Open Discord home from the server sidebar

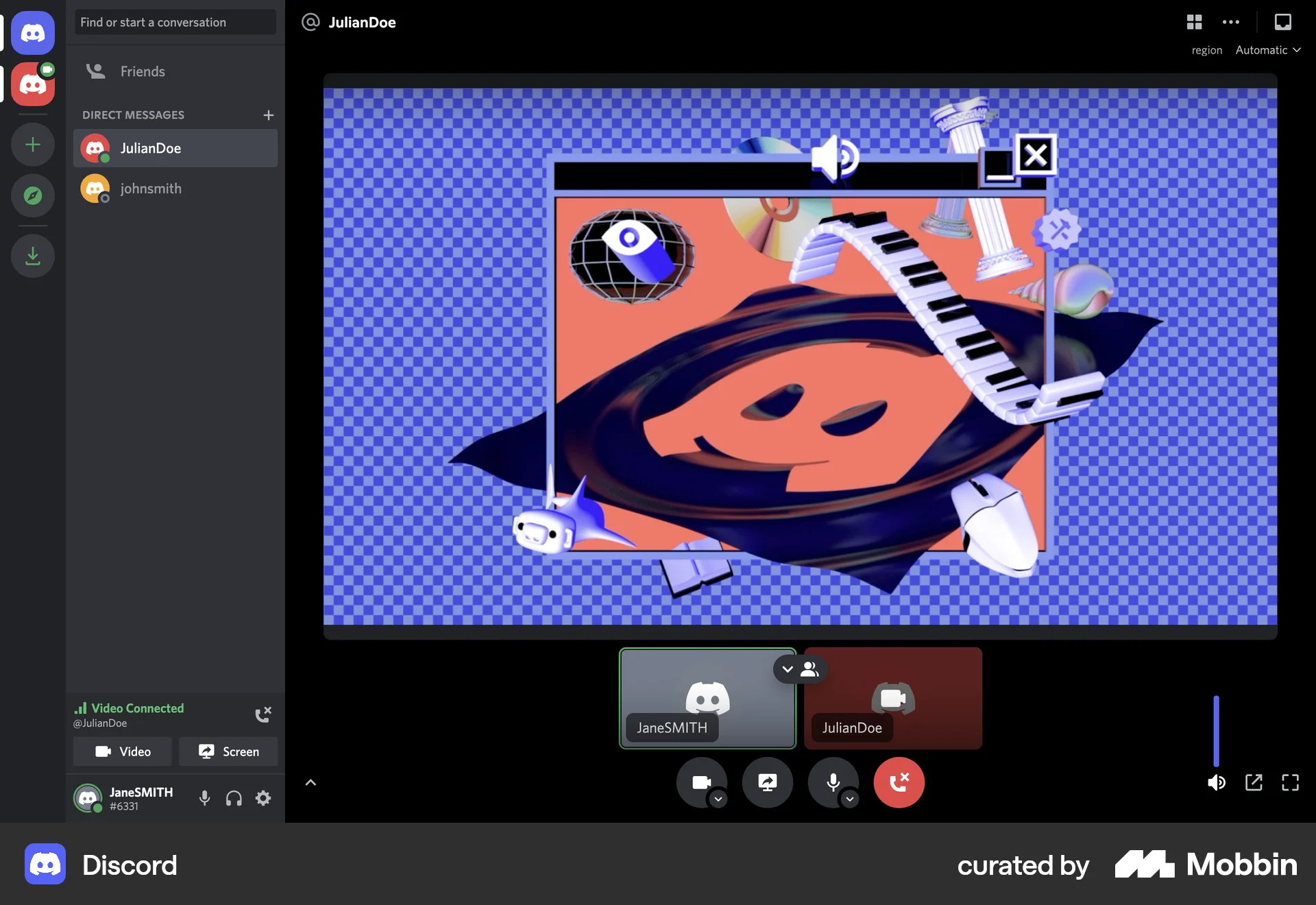coord(32,32)
